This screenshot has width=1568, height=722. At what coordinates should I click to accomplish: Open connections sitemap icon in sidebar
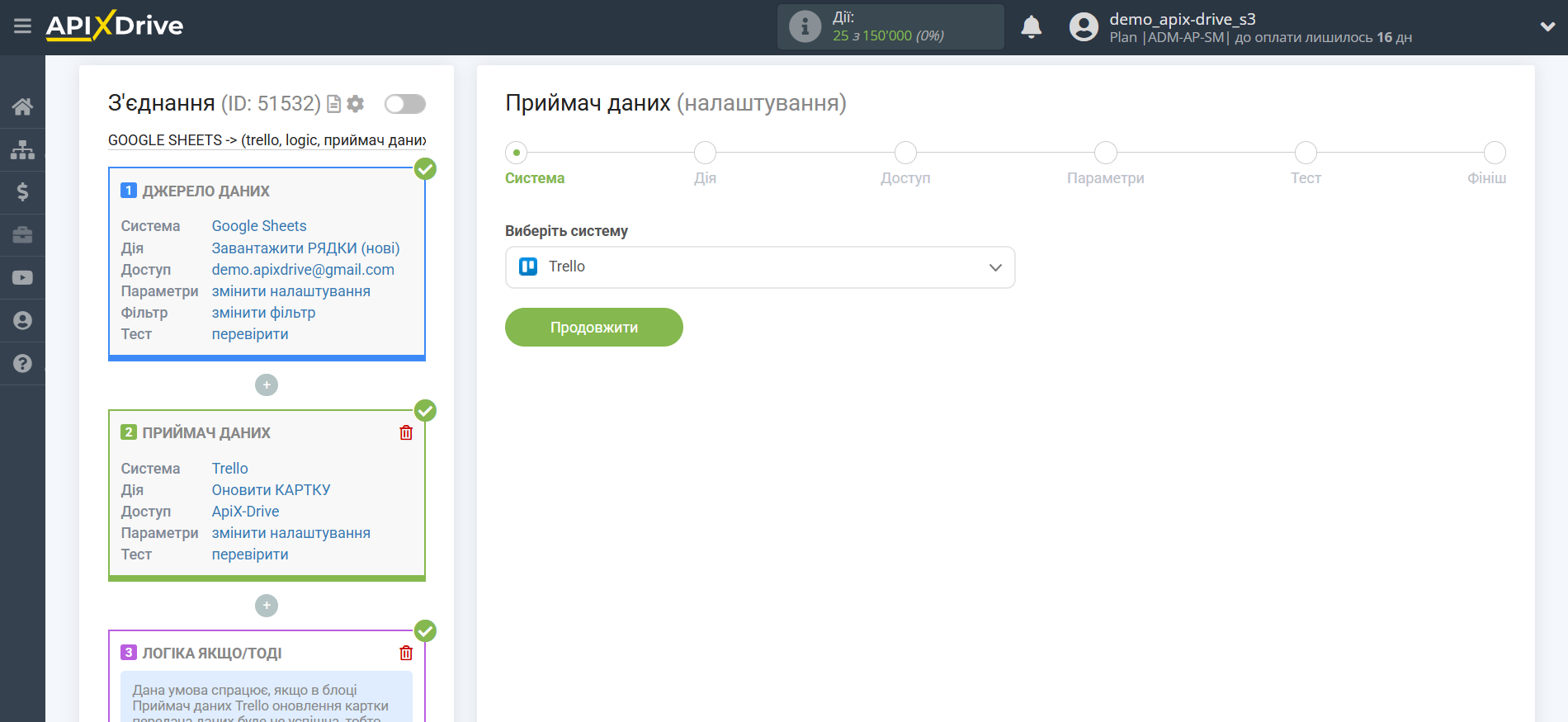click(22, 149)
